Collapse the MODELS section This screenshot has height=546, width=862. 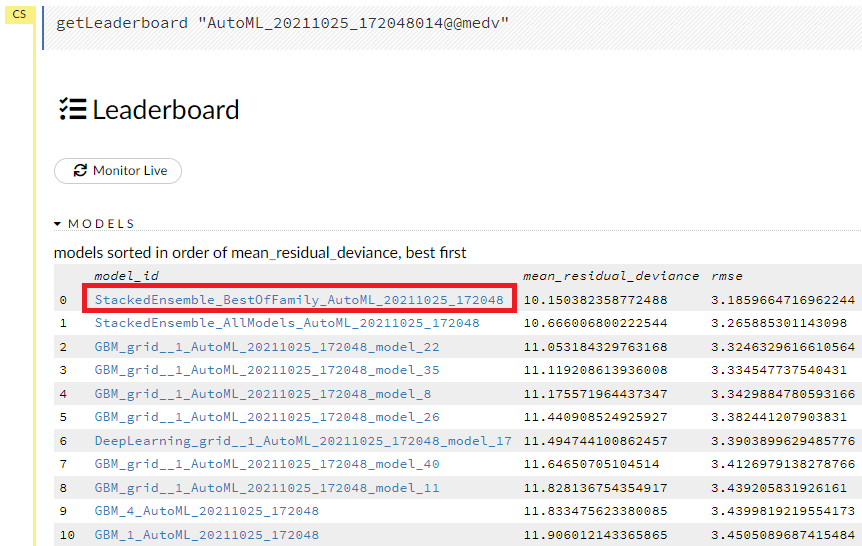click(58, 224)
